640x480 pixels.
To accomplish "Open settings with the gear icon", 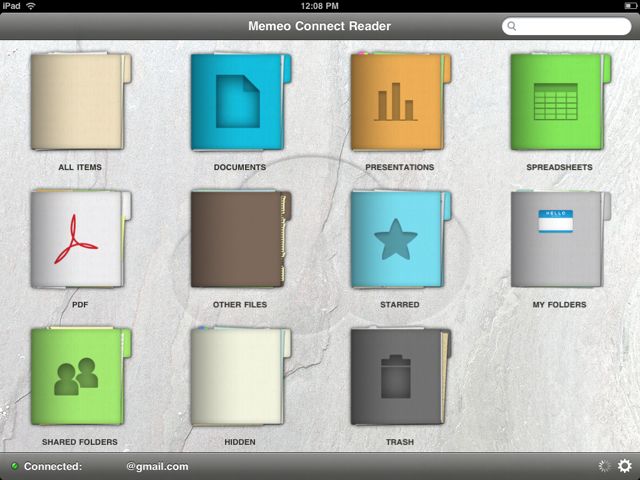I will click(x=624, y=466).
